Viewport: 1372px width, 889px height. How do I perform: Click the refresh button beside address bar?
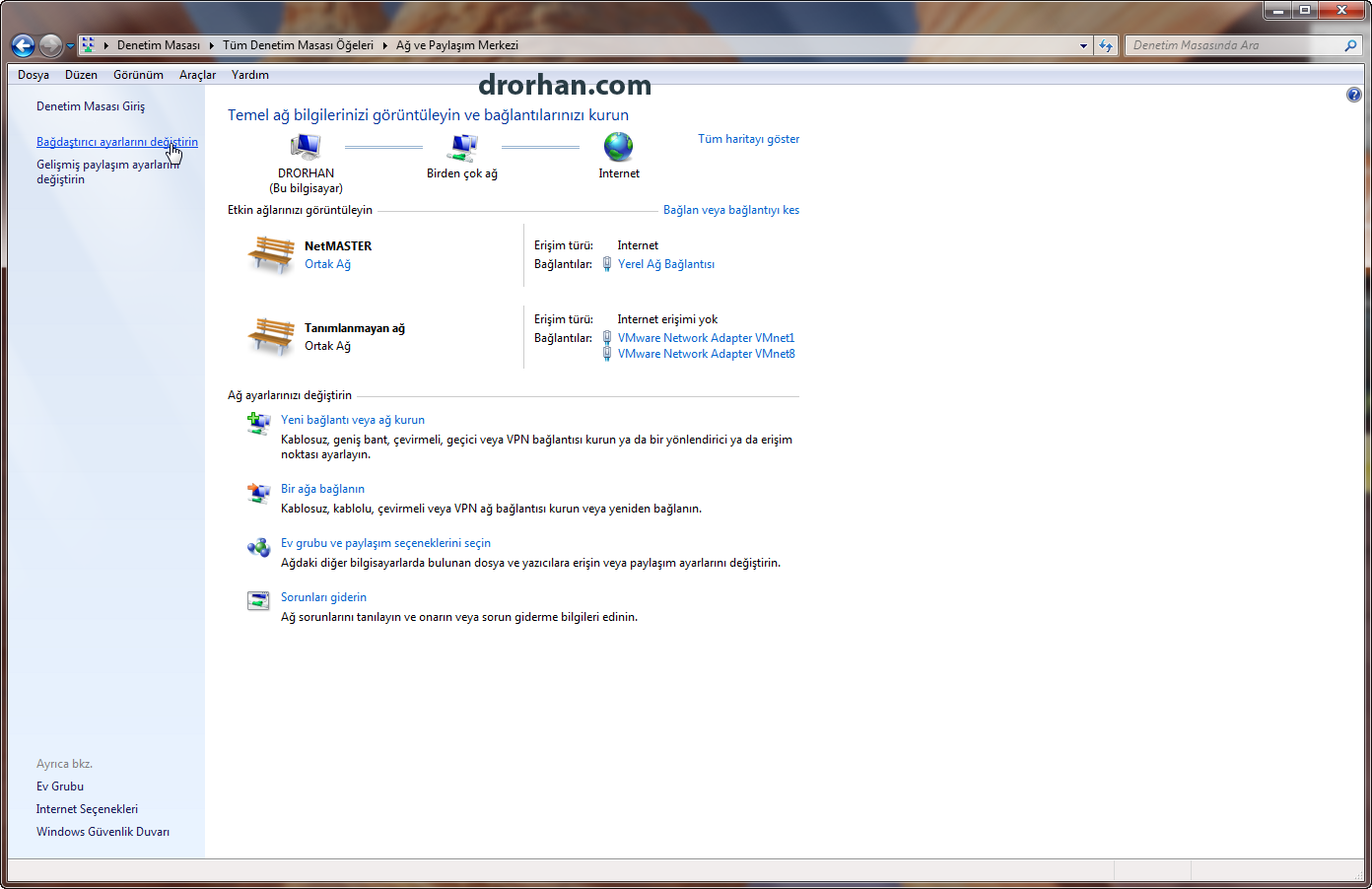pos(1106,45)
